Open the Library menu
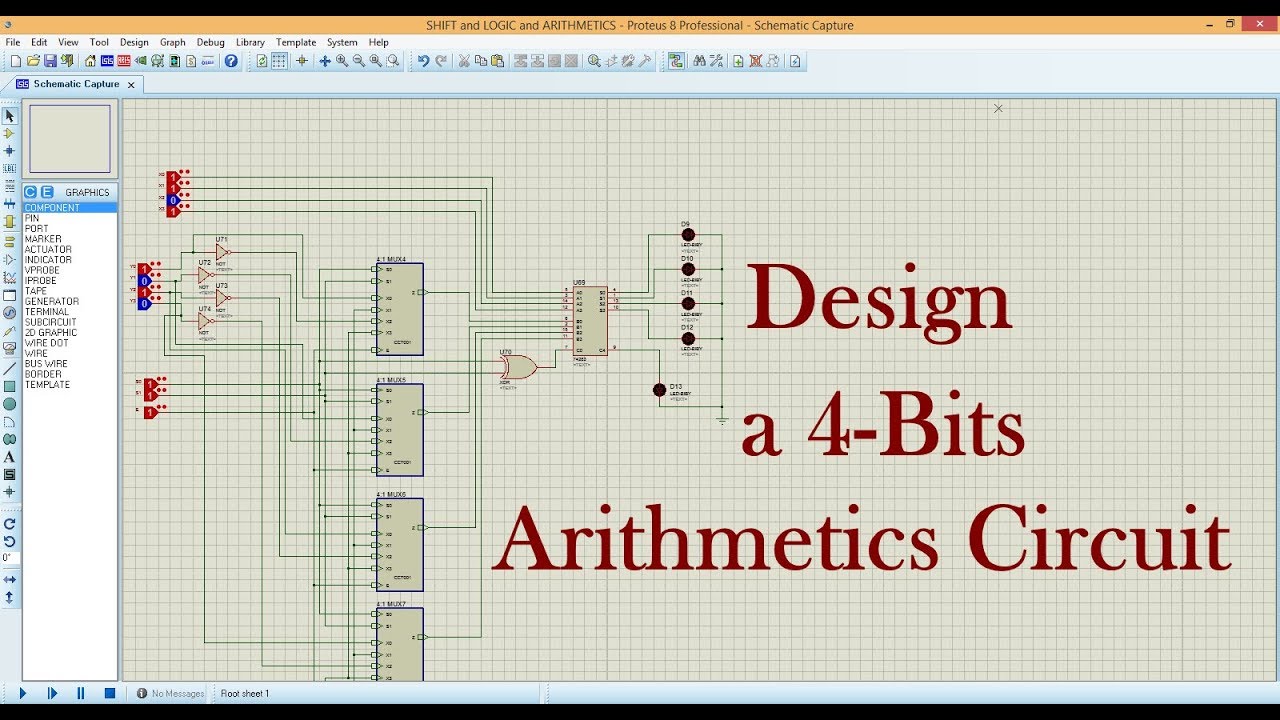The width and height of the screenshot is (1280, 720). tap(250, 42)
